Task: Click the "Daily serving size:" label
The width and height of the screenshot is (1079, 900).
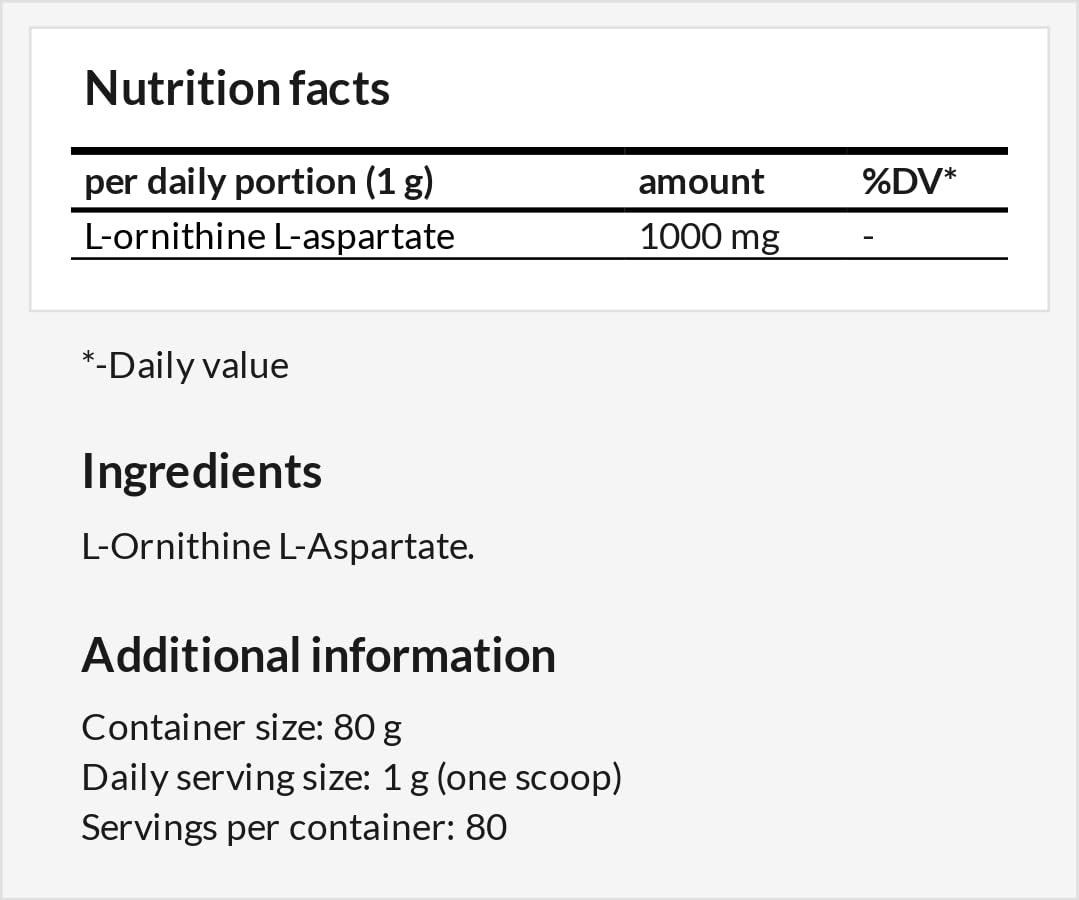Action: [226, 777]
